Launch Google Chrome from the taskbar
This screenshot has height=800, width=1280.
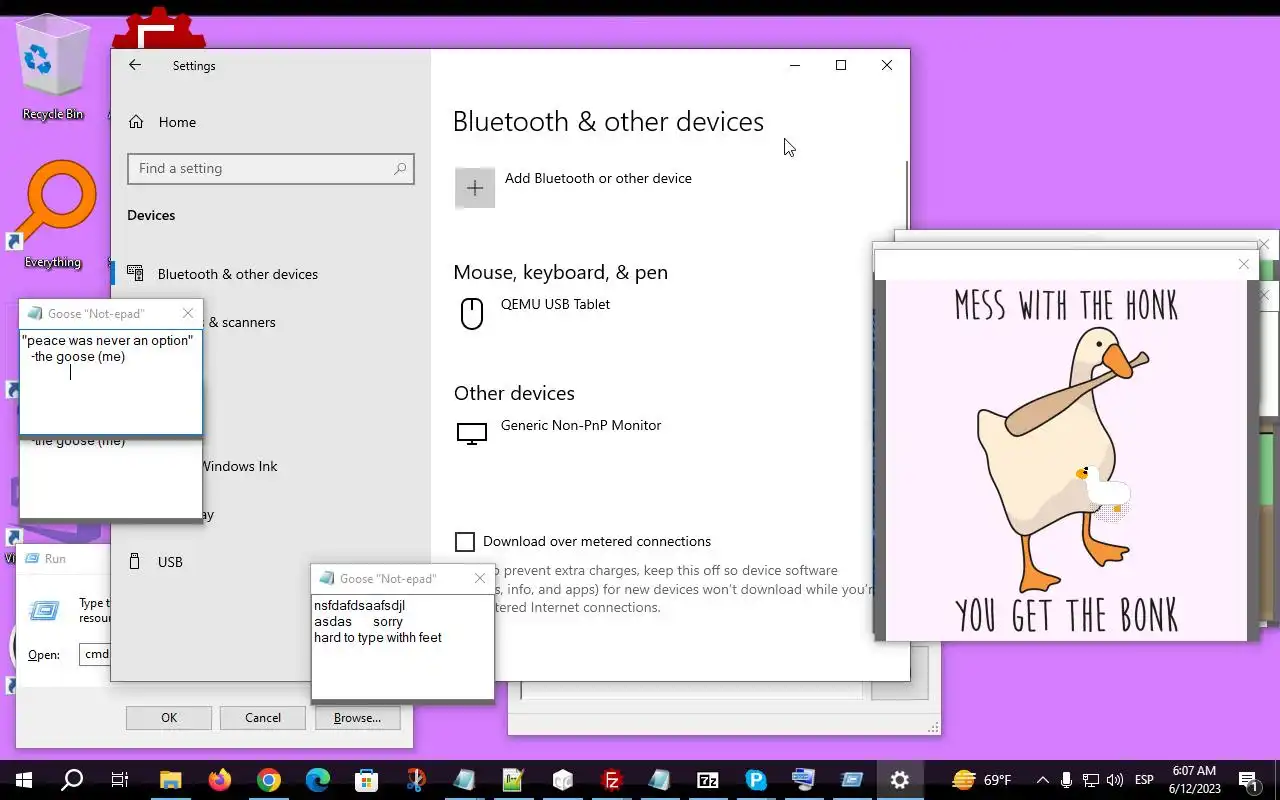[268, 780]
